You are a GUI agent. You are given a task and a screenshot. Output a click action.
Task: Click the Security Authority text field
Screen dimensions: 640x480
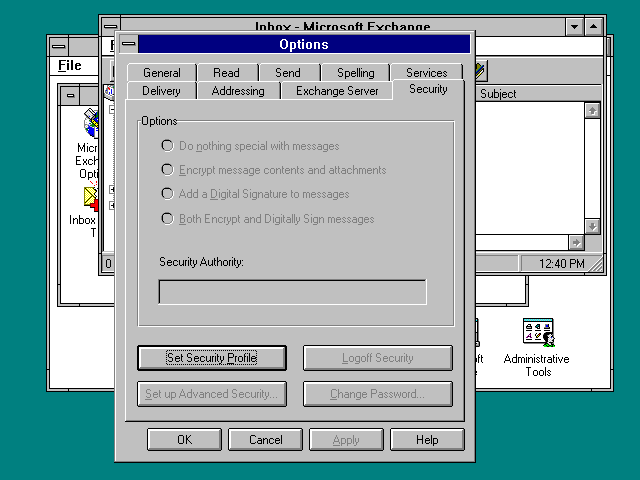(293, 292)
